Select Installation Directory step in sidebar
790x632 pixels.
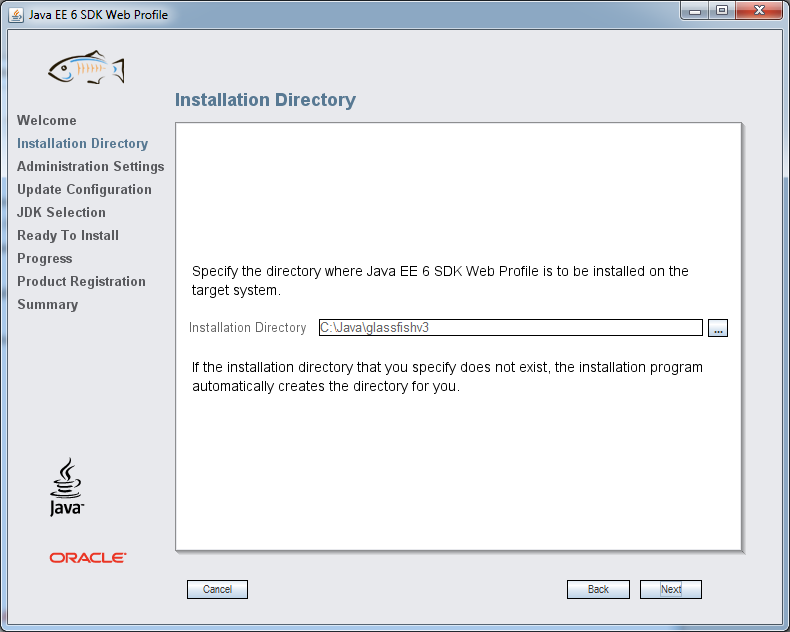[x=83, y=144]
